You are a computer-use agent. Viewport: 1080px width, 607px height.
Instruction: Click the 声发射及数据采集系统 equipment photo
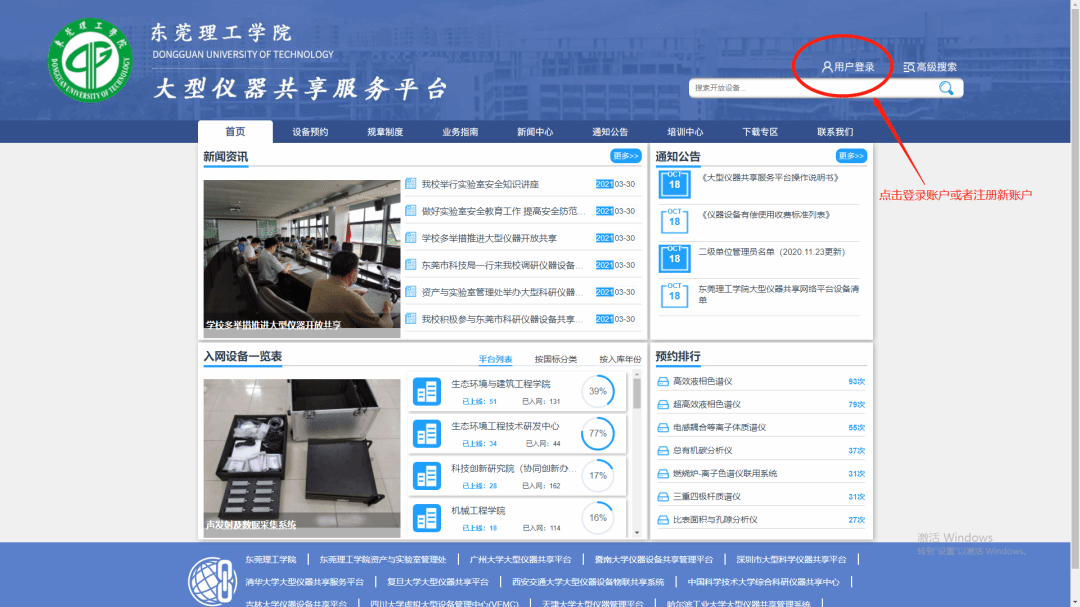302,458
